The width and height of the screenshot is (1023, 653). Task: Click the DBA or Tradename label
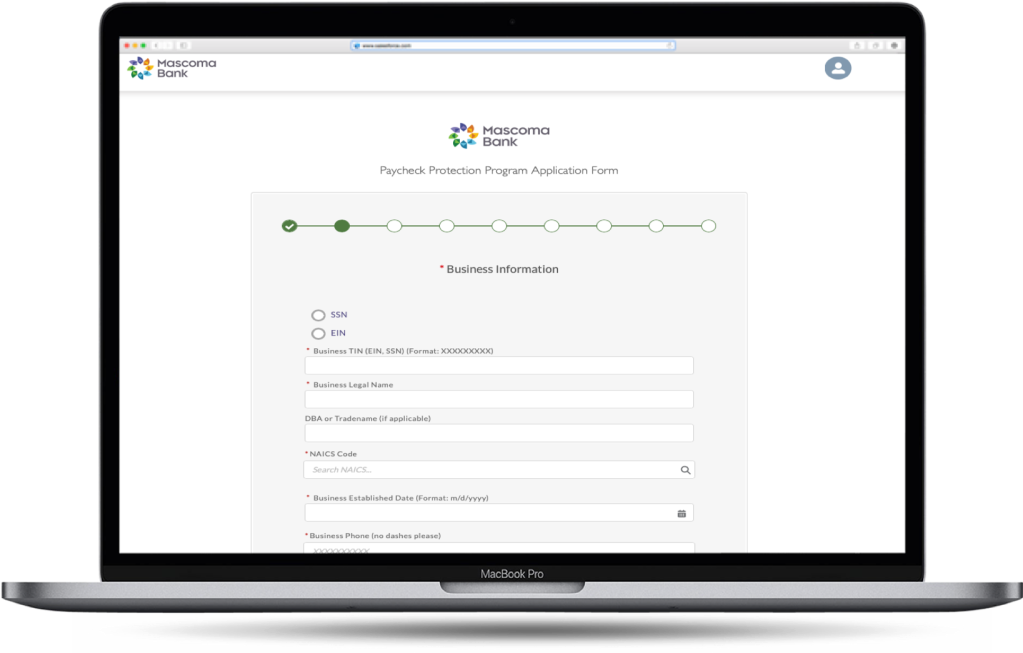point(367,418)
